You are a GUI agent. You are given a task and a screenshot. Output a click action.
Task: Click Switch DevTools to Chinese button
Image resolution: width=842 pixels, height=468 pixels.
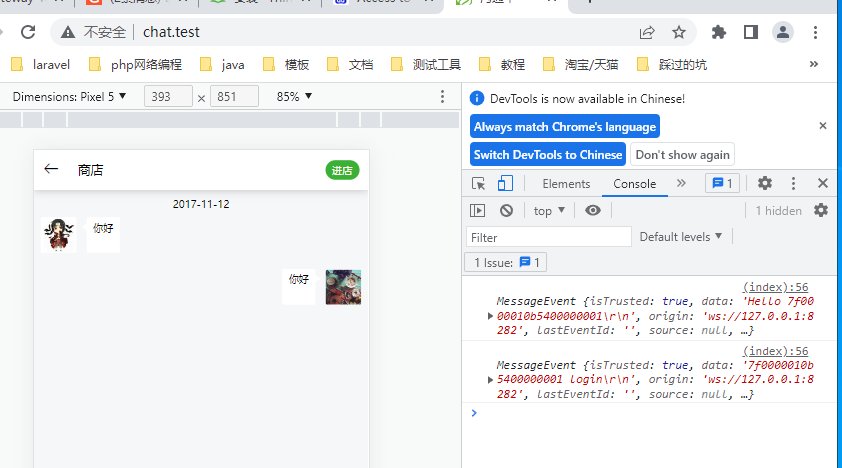tap(548, 154)
